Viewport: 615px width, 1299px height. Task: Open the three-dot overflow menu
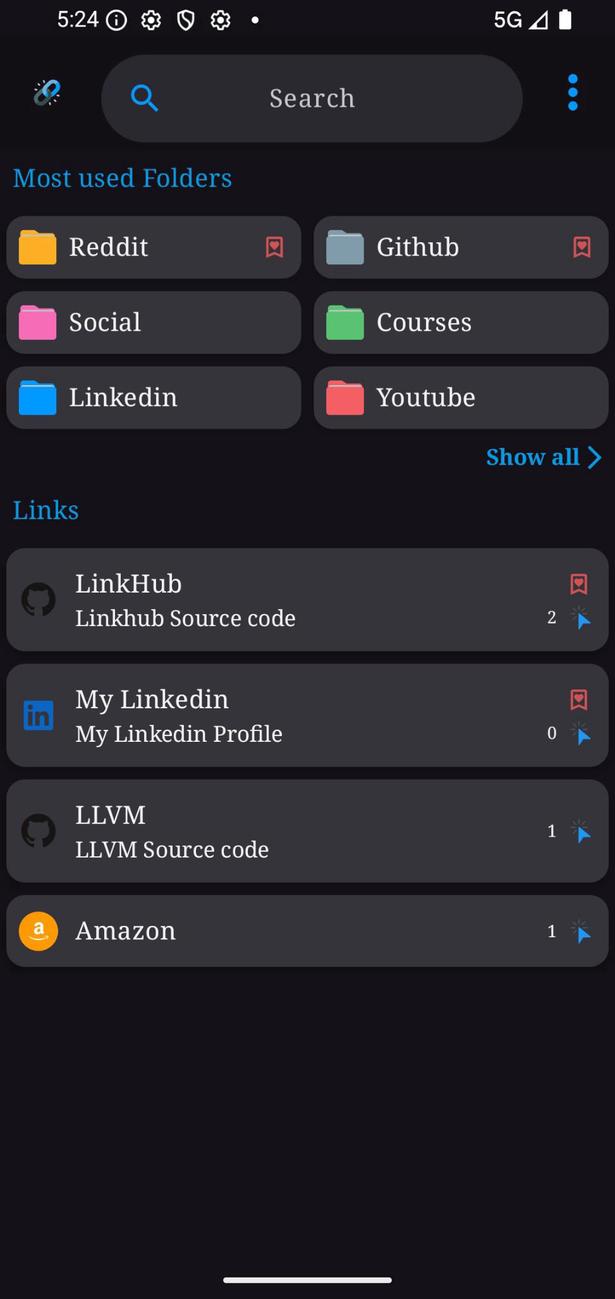(572, 92)
